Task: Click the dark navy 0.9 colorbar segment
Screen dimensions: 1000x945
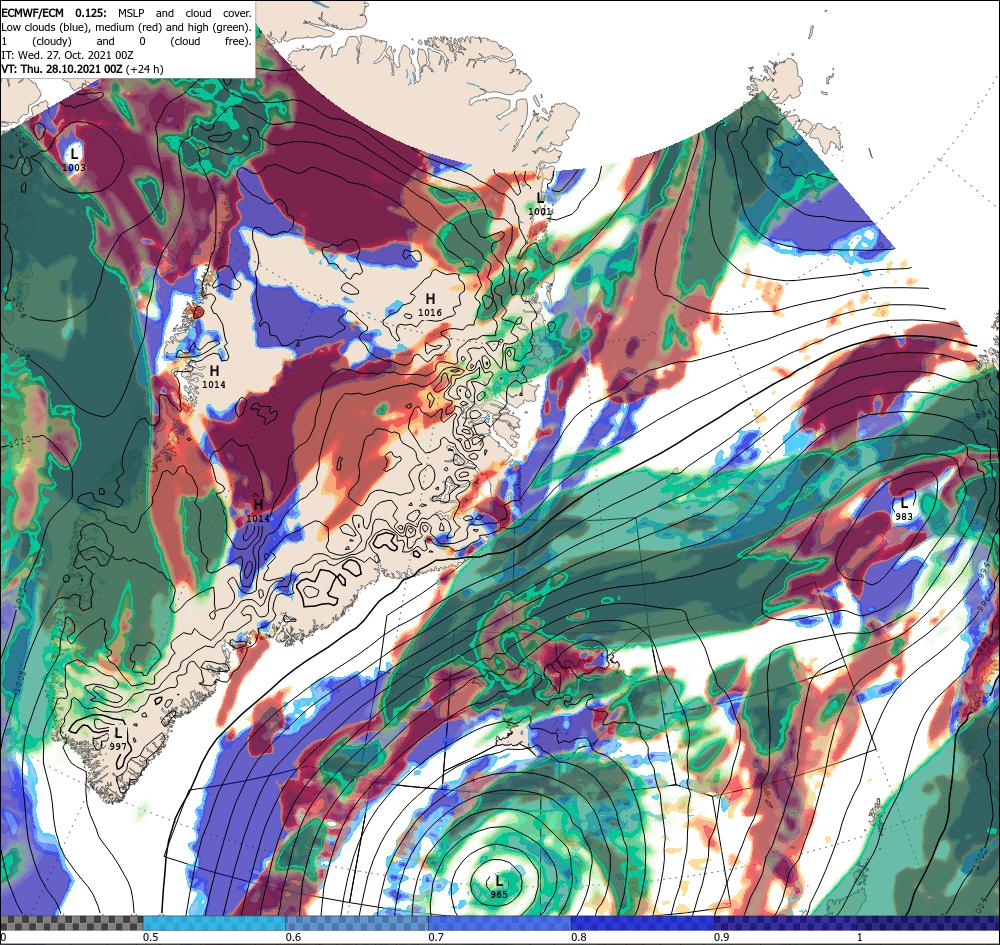Action: pos(785,923)
